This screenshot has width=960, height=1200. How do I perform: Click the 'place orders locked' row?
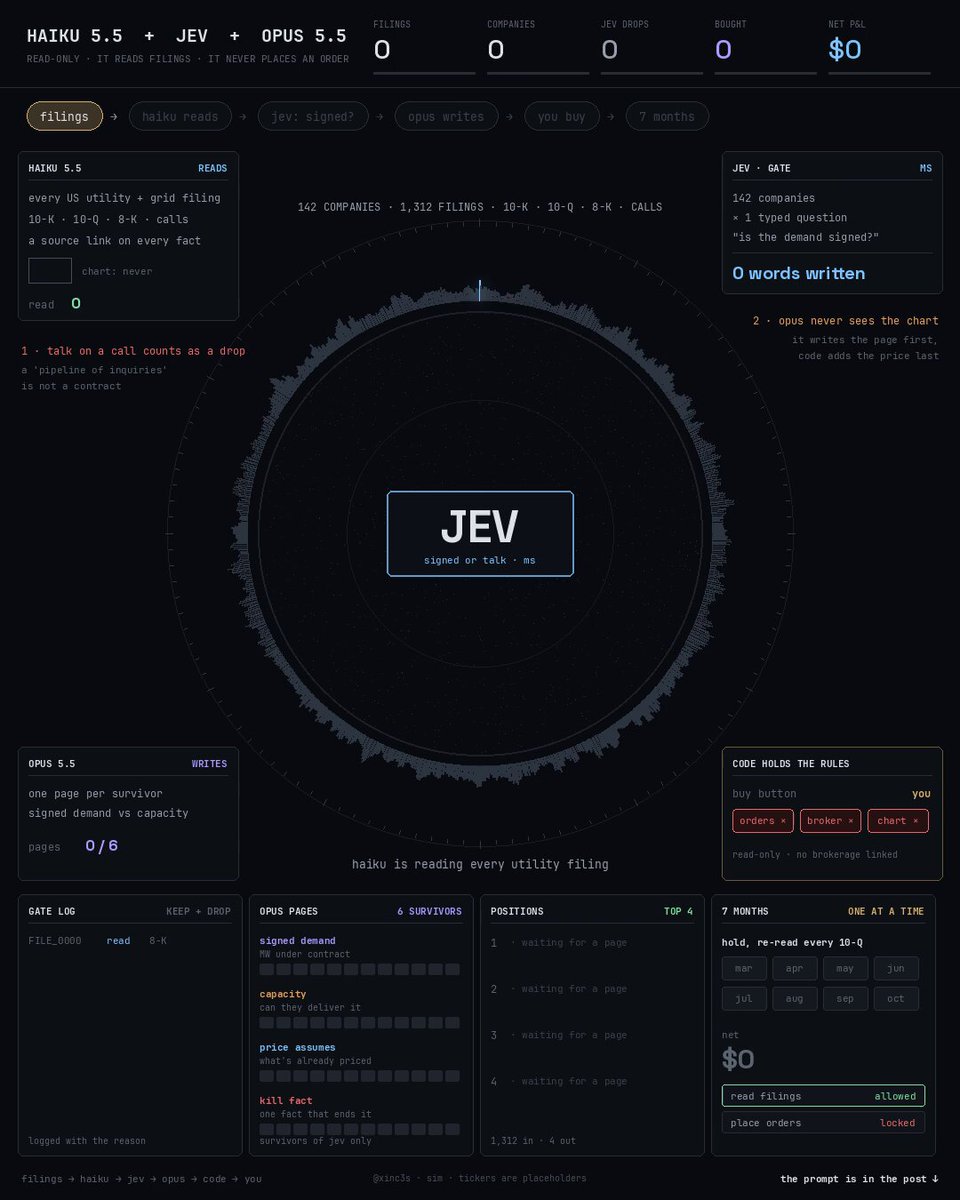[x=823, y=1123]
